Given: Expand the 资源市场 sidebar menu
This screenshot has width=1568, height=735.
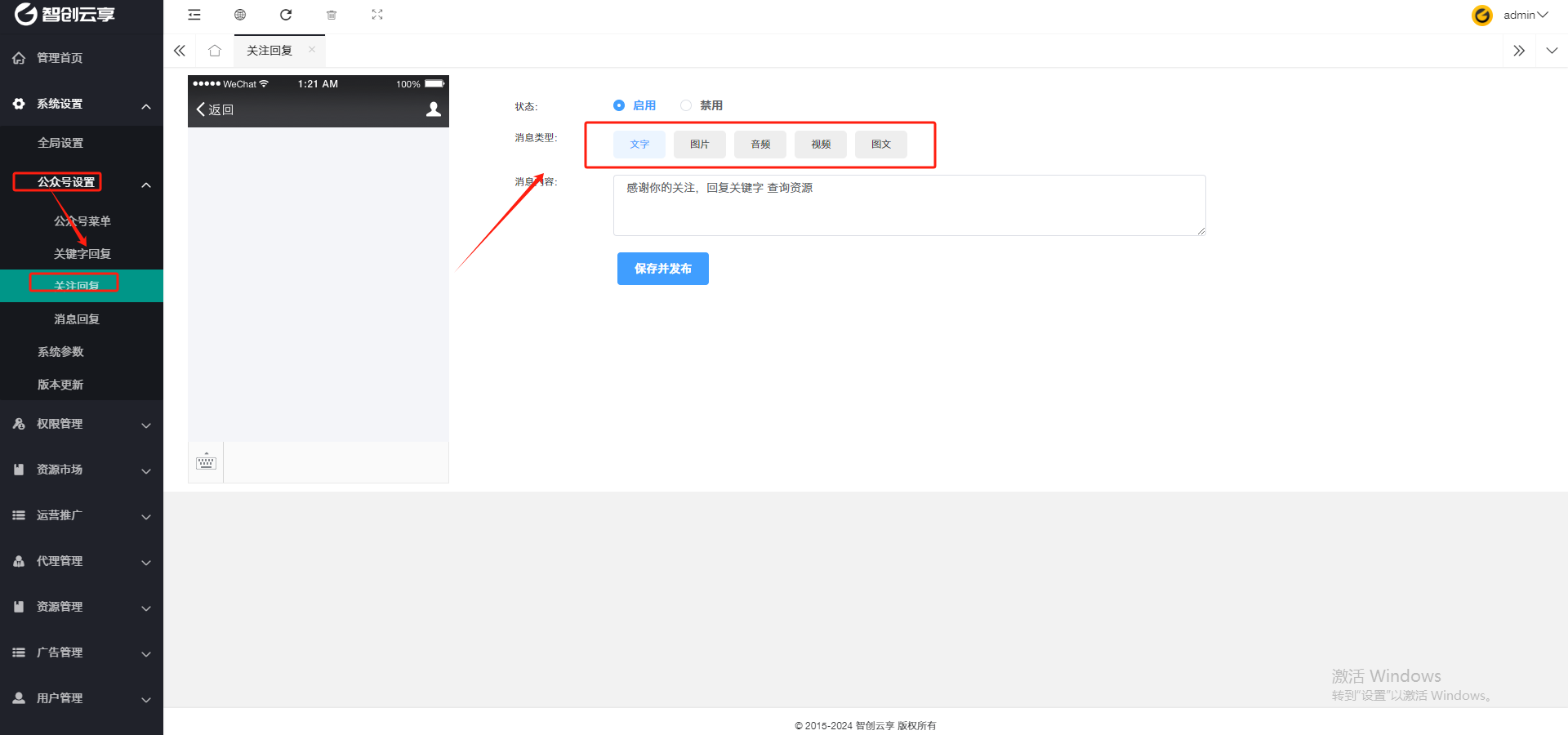Looking at the screenshot, I should pyautogui.click(x=82, y=470).
